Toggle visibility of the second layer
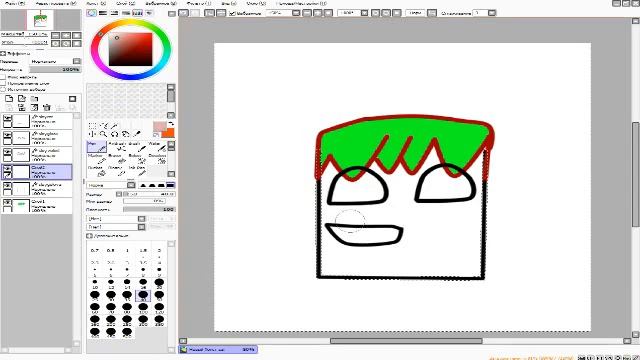This screenshot has height=360, width=640. [x=7, y=136]
